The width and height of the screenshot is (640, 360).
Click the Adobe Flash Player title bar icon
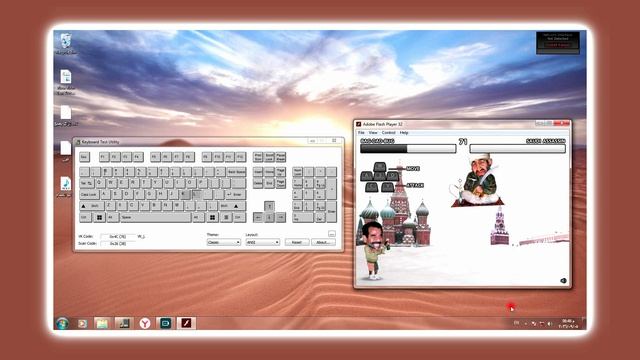tap(358, 124)
